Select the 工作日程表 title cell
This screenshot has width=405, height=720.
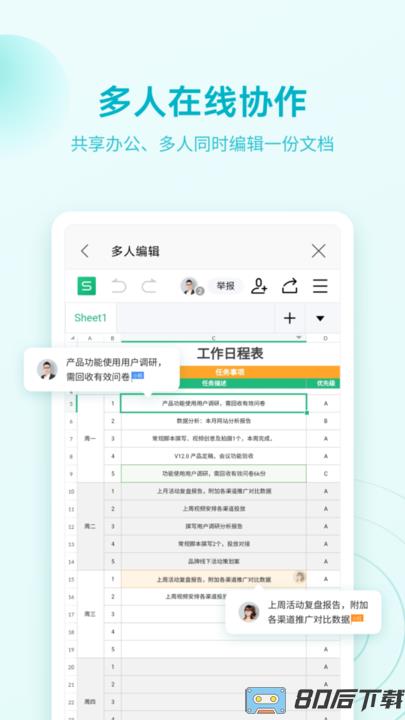click(230, 354)
